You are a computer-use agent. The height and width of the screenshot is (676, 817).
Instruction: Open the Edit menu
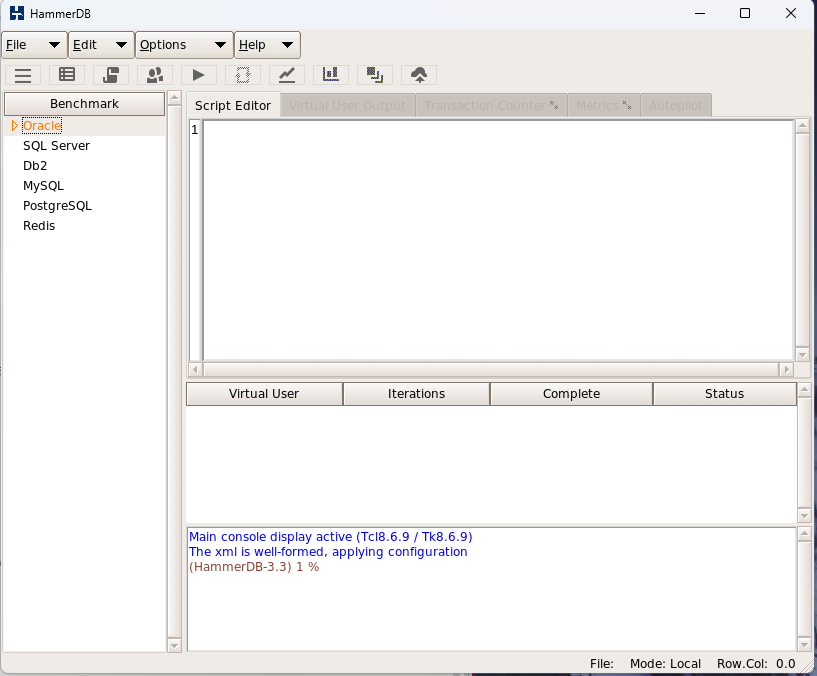point(99,44)
